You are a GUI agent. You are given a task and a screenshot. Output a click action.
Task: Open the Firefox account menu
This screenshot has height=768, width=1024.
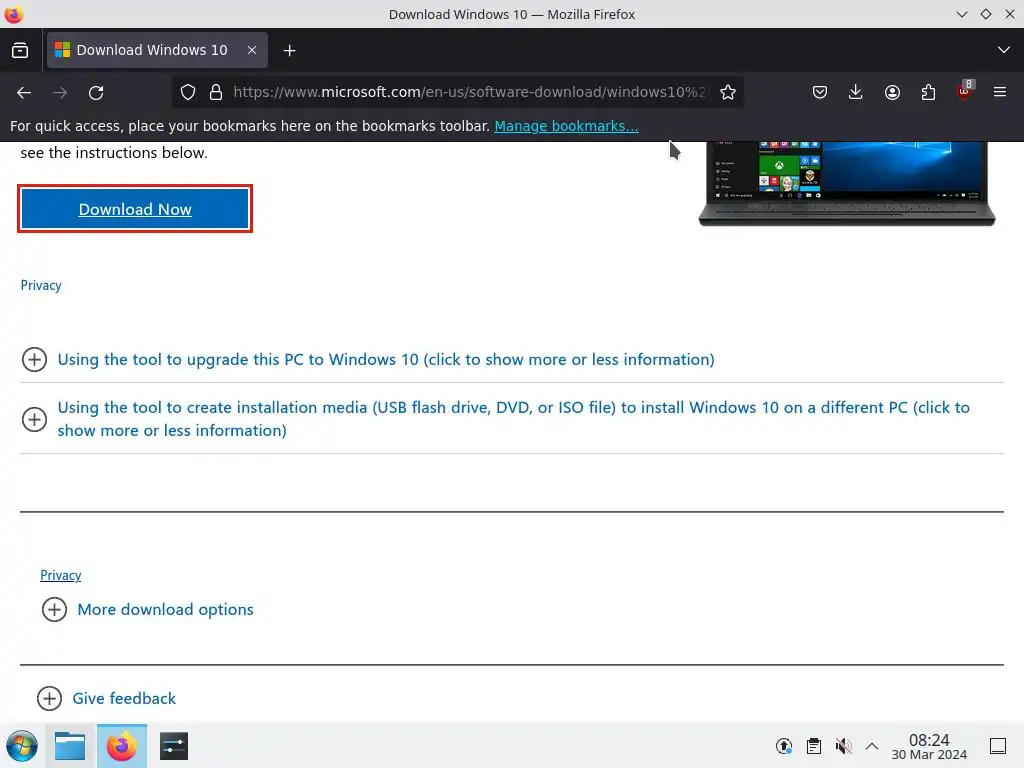[892, 93]
